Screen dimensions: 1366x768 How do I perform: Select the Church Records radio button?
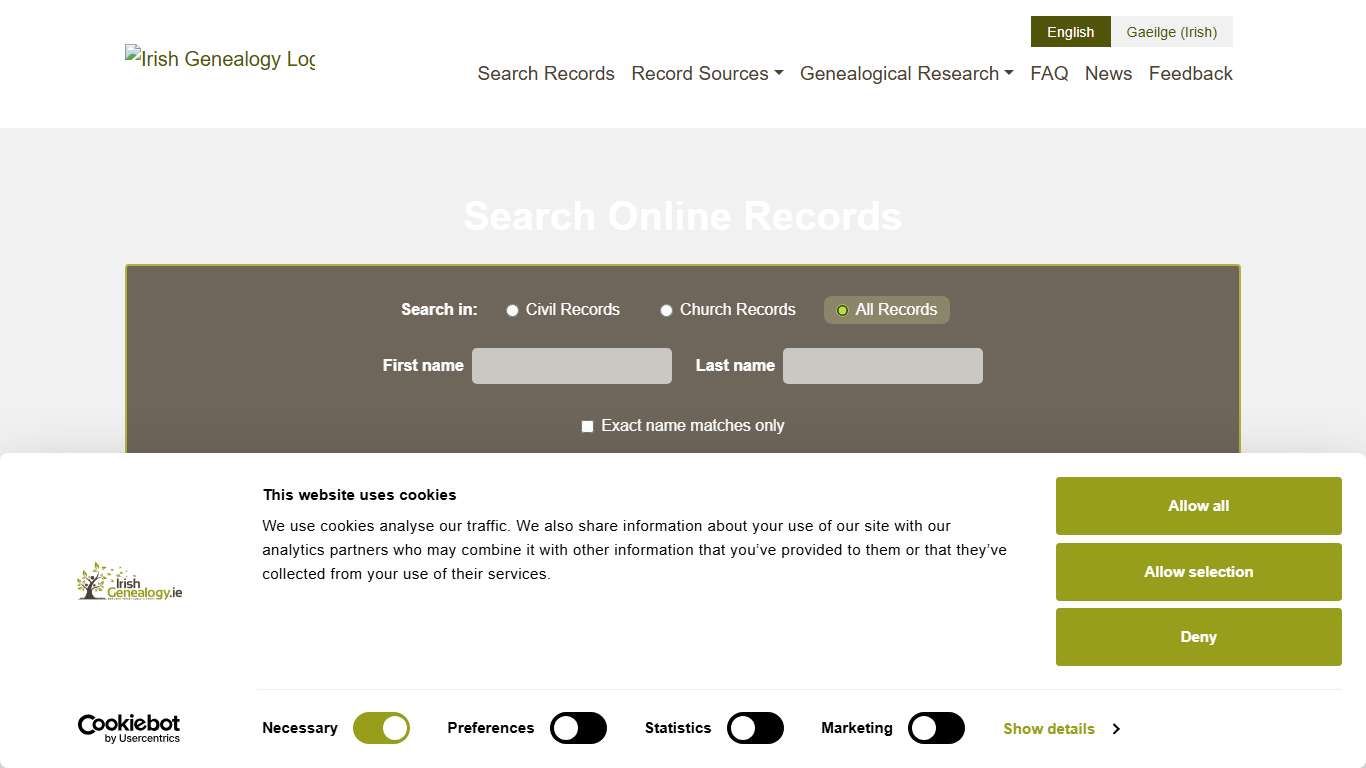[x=666, y=310]
